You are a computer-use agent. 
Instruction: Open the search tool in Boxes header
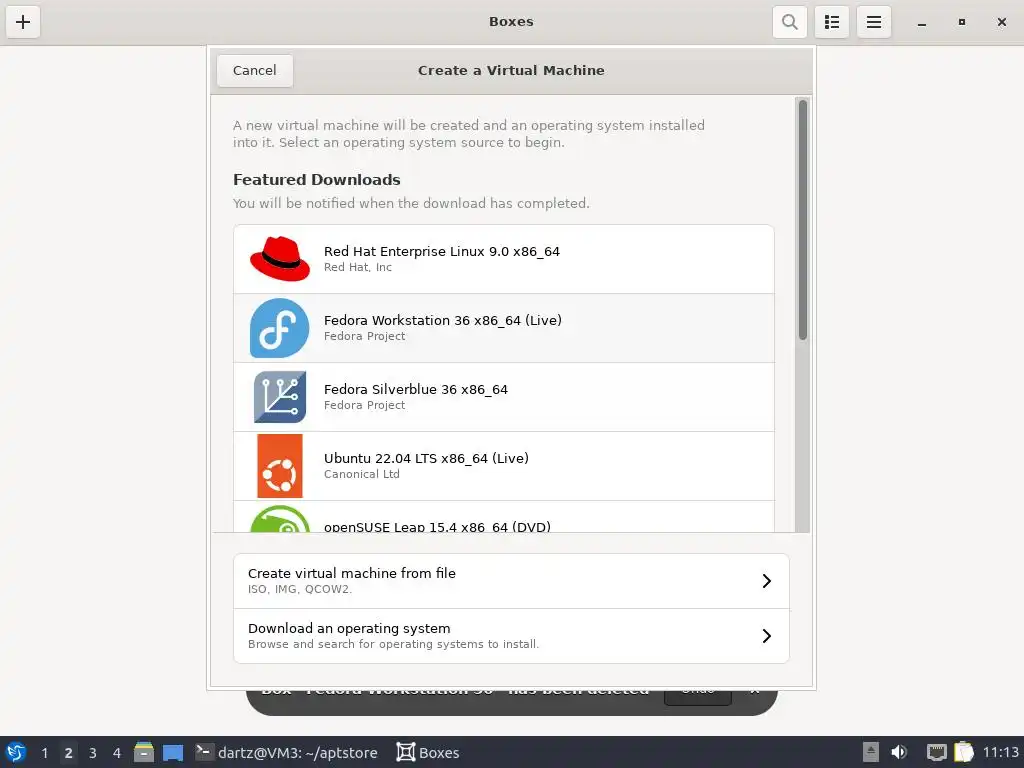(790, 22)
